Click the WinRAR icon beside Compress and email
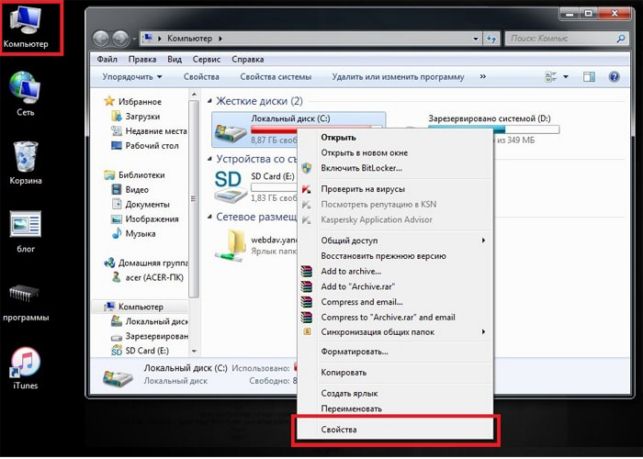Viewport: 643px width, 459px height. pos(306,302)
